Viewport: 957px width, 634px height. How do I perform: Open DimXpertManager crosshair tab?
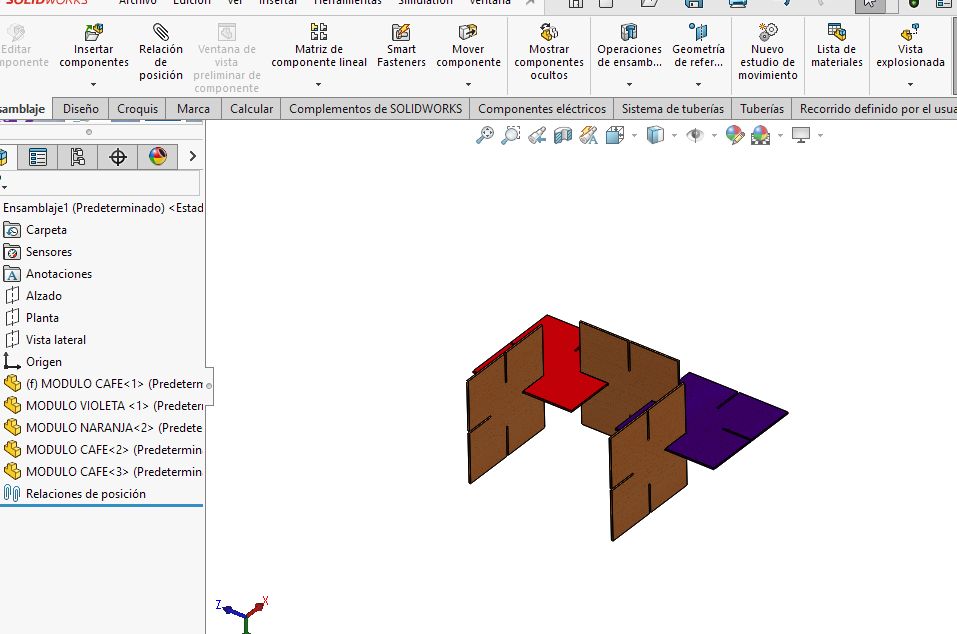[x=118, y=157]
